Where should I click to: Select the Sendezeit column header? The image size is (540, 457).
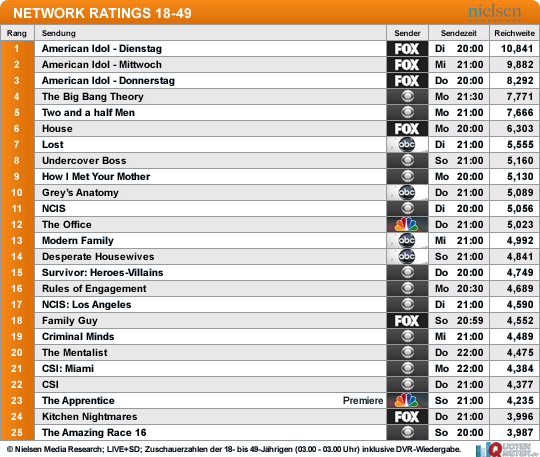pos(459,33)
